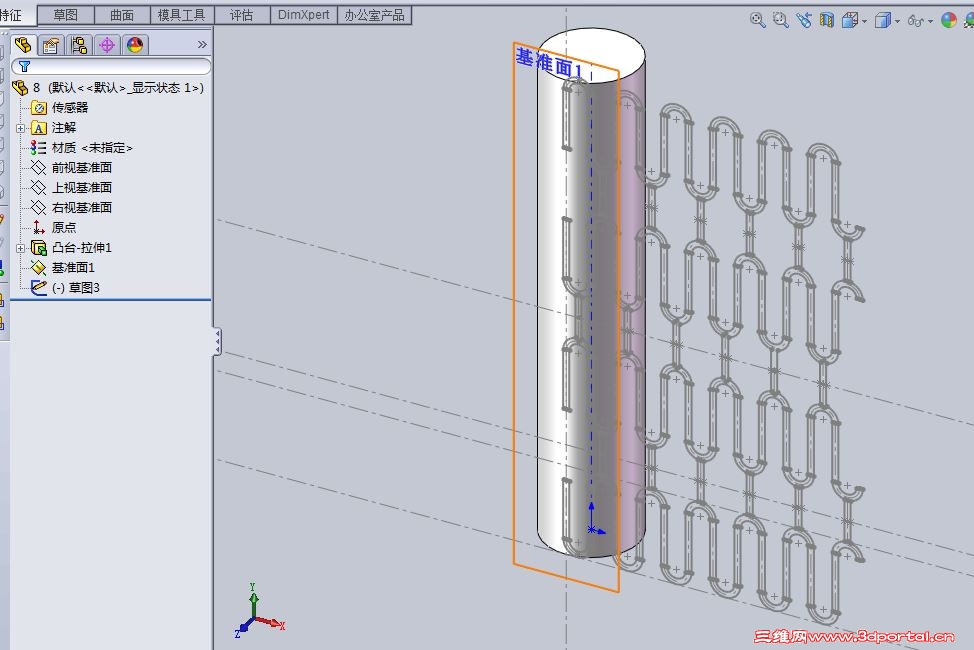Image resolution: width=974 pixels, height=650 pixels.
Task: Click the Zoom to Area icon
Action: click(x=780, y=20)
